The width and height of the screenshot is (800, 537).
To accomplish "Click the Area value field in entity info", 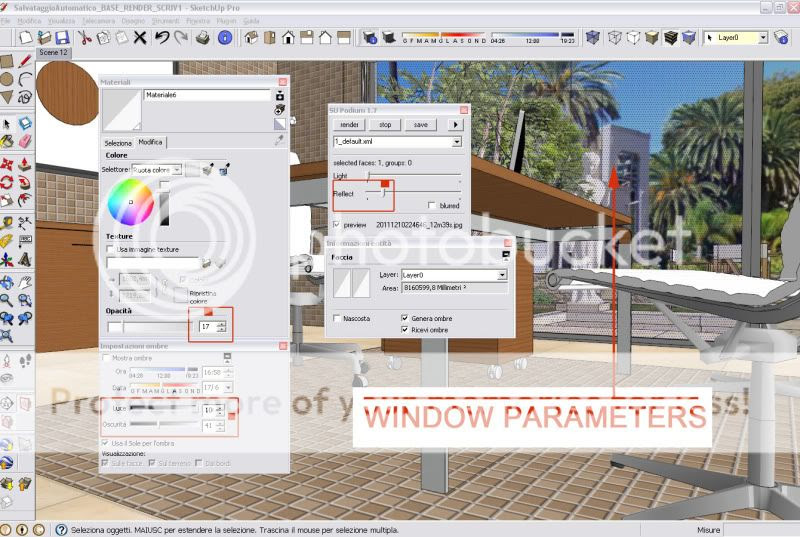I will point(455,288).
